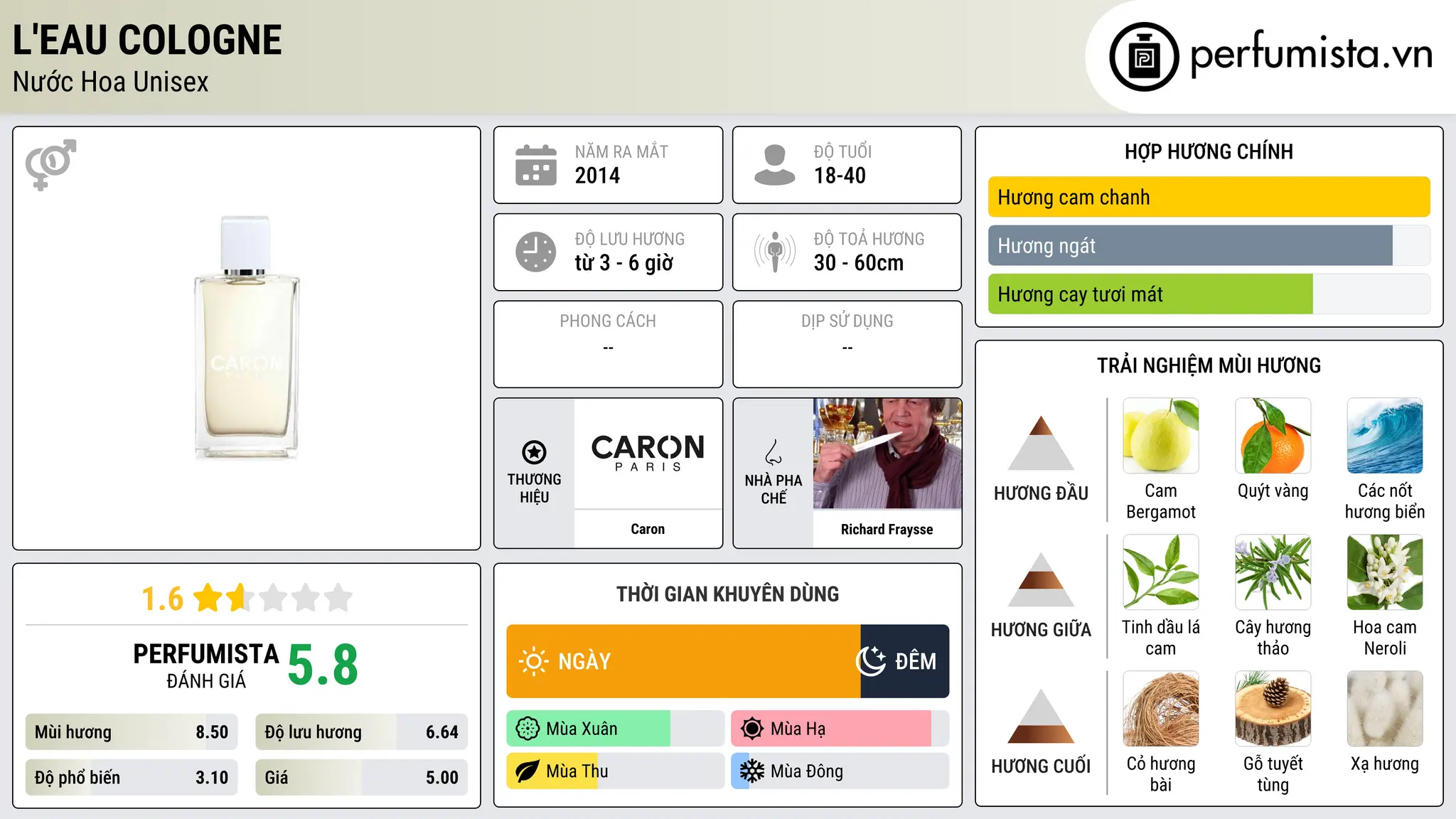Click the unisex gender symbol icon

tap(50, 165)
